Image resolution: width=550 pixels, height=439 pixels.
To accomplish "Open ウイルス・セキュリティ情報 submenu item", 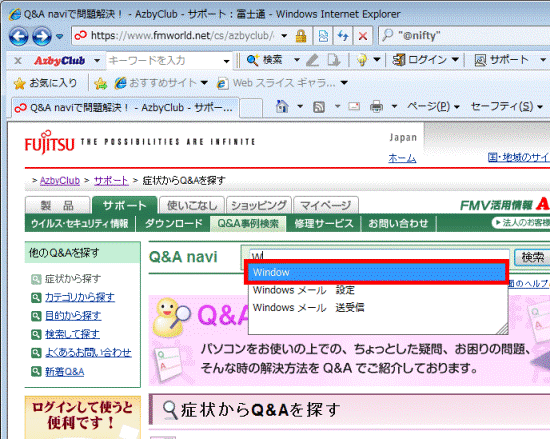I will coord(80,223).
